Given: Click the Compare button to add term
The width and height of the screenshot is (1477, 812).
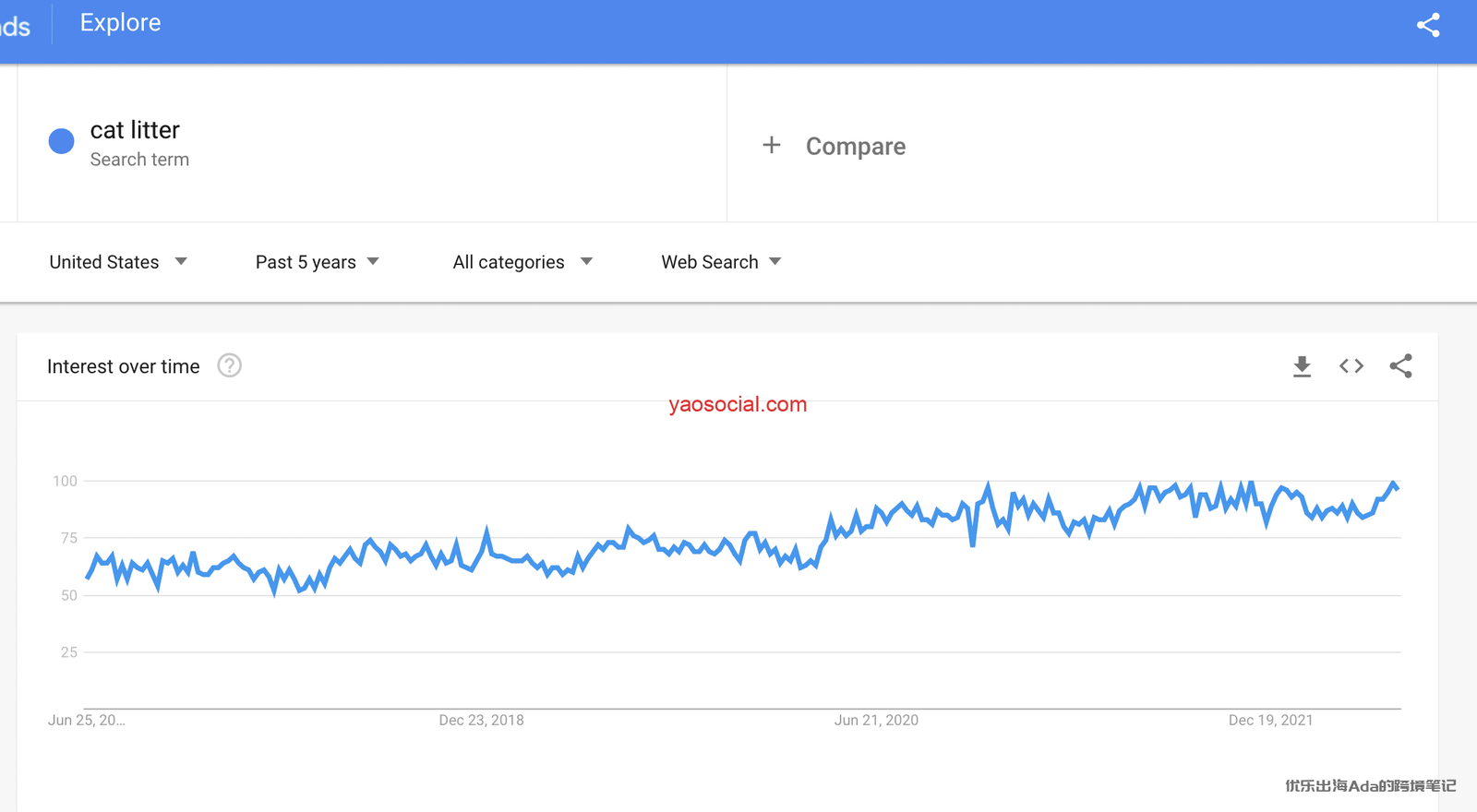Looking at the screenshot, I should (855, 147).
